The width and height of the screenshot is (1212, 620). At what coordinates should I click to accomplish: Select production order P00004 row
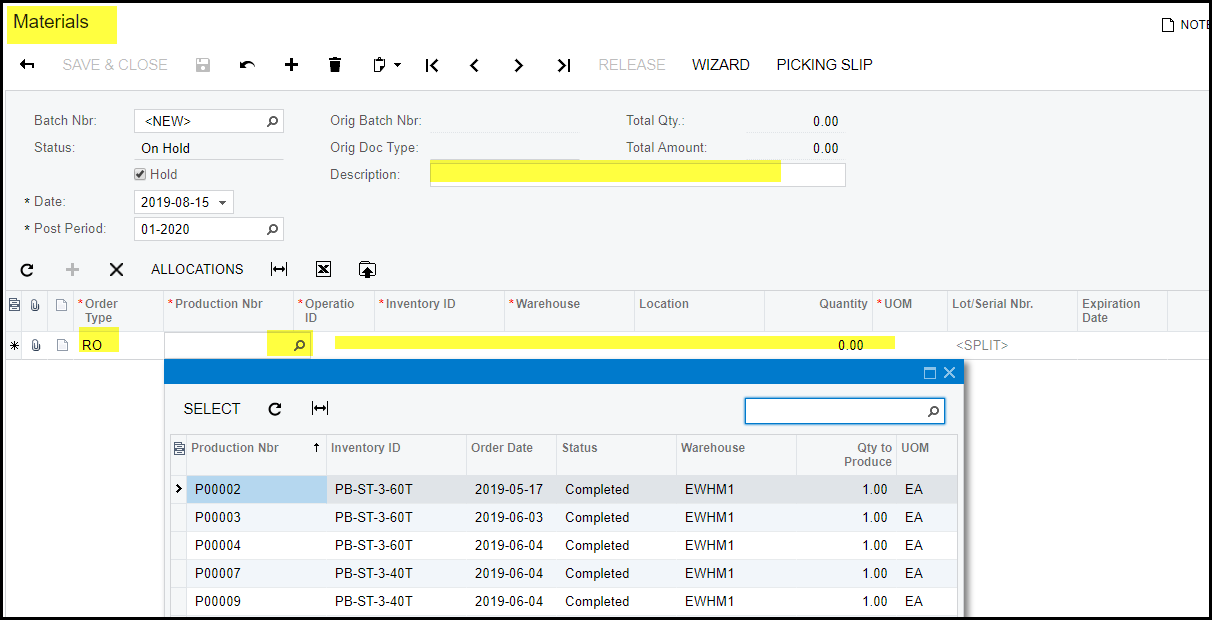click(218, 545)
